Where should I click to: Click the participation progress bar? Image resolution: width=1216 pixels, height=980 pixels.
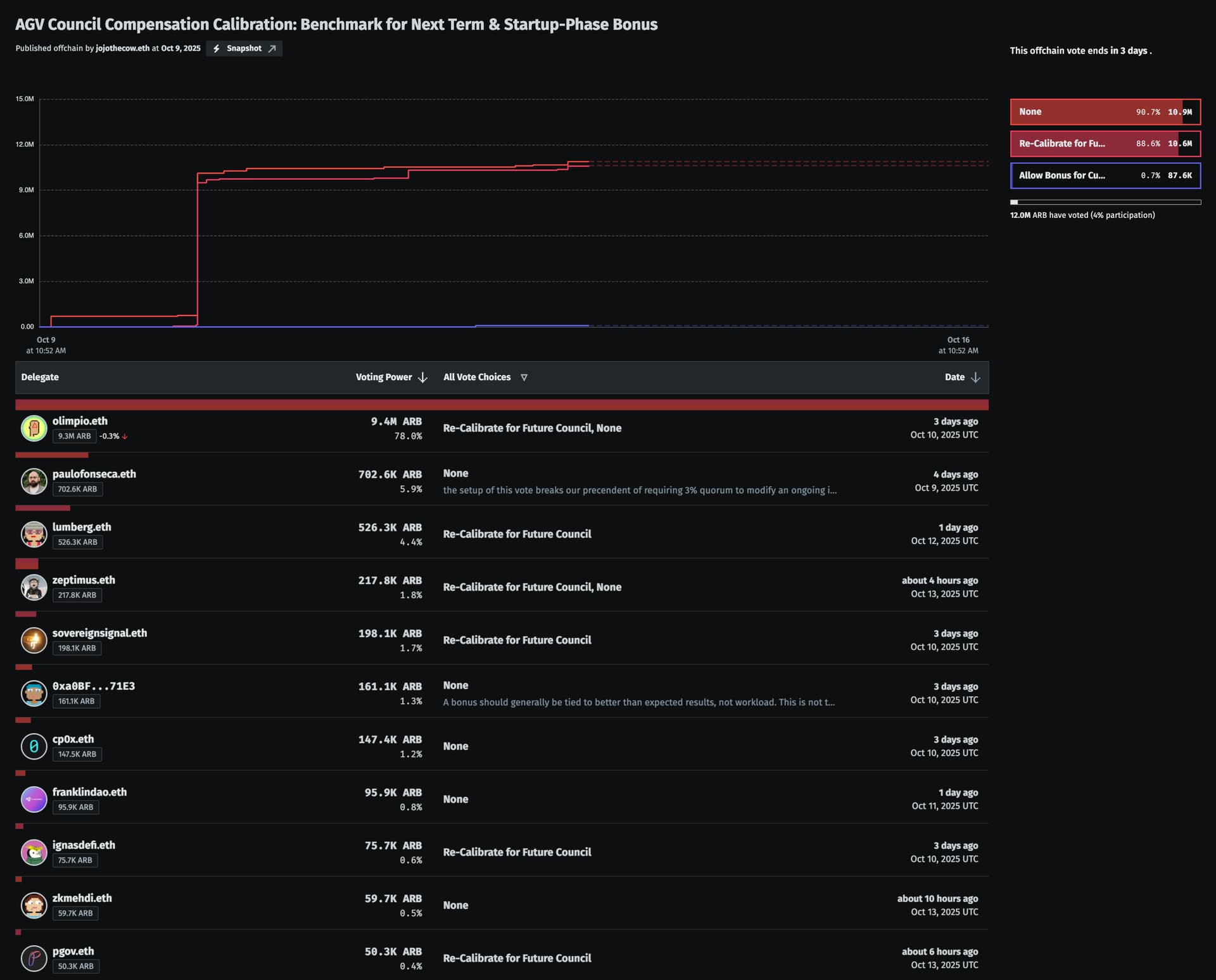click(x=1105, y=202)
